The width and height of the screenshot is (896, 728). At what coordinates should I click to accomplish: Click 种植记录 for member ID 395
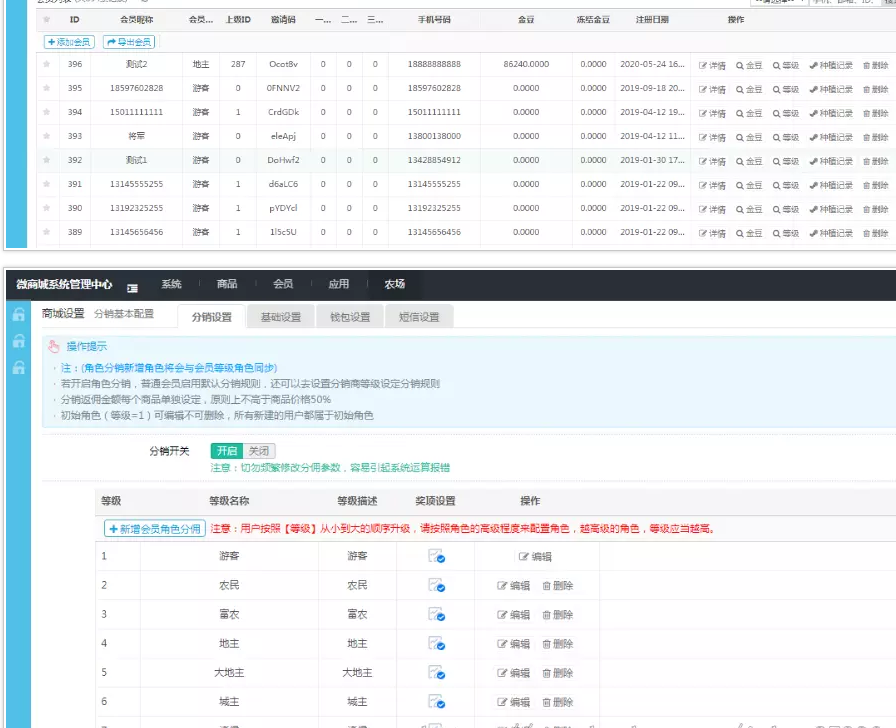[830, 89]
